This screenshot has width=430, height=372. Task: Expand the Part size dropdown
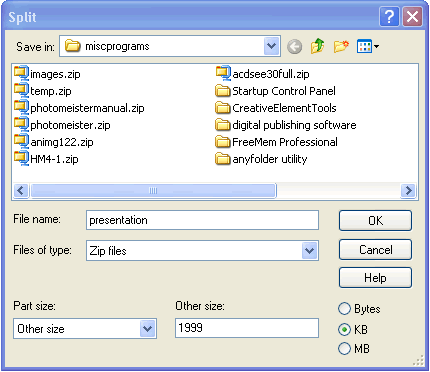point(148,329)
